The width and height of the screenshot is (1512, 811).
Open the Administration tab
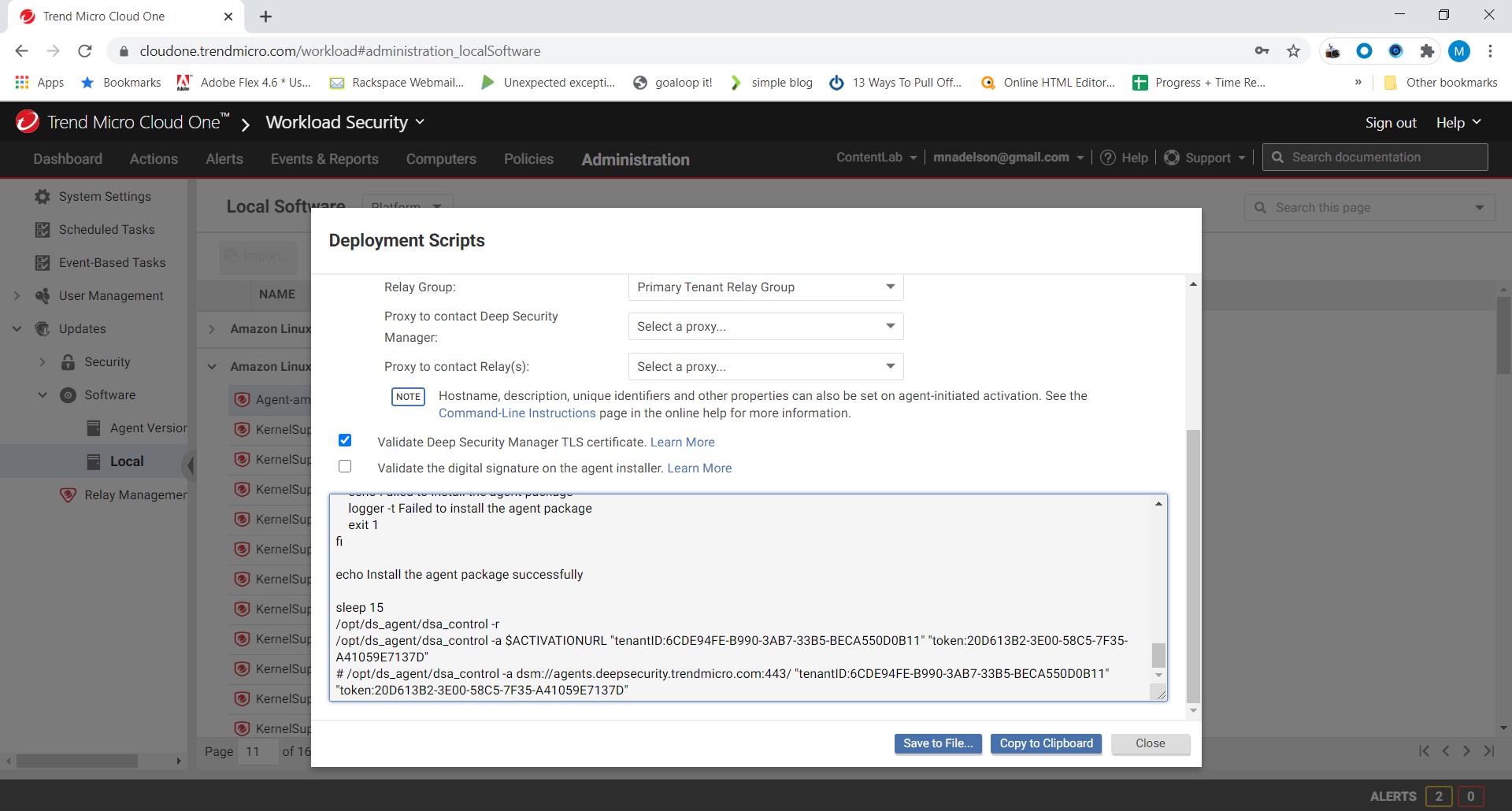(x=636, y=159)
